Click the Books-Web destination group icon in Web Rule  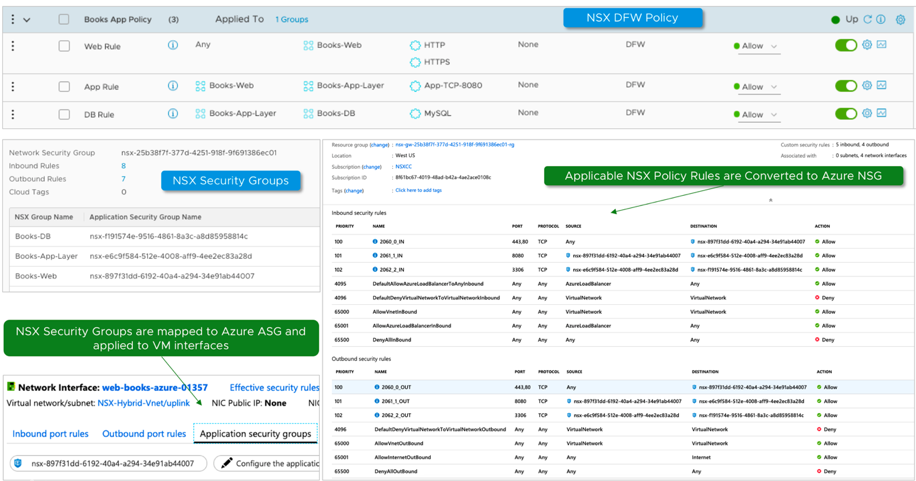tap(308, 46)
